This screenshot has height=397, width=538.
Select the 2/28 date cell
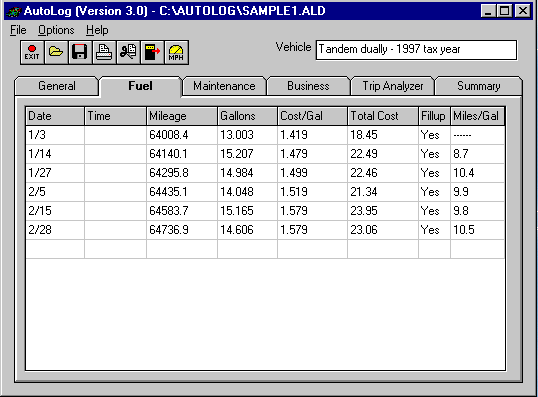55,230
